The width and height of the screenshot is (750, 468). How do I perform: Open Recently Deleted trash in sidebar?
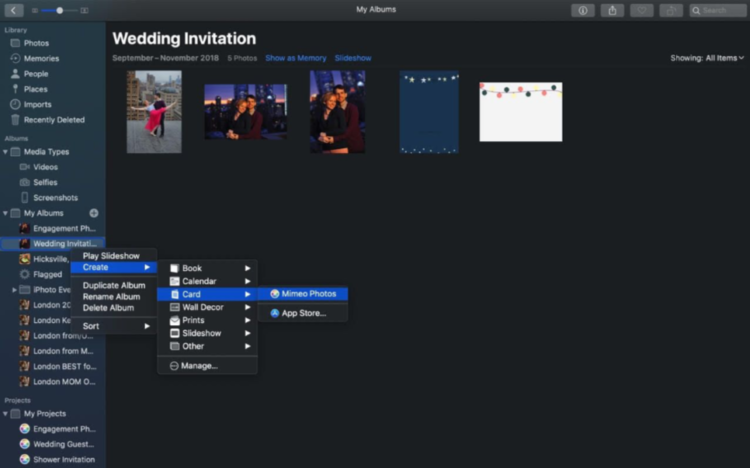pyautogui.click(x=54, y=120)
